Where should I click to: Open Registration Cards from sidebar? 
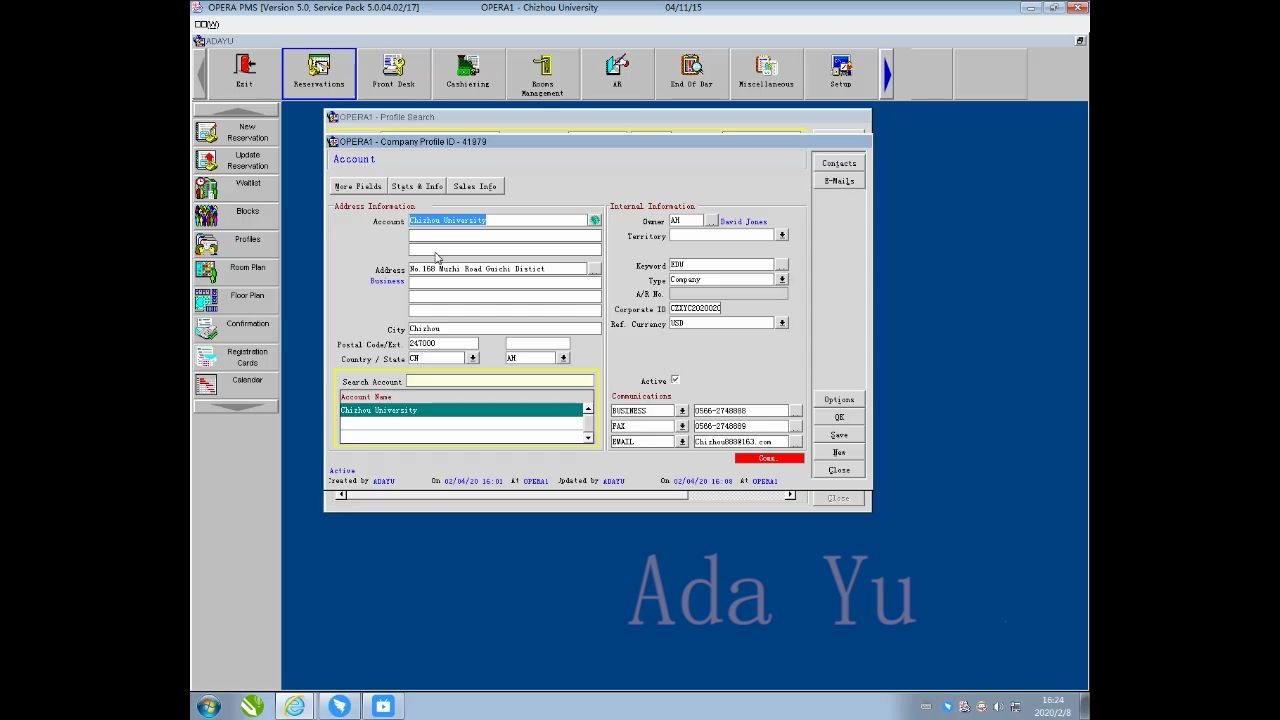click(236, 356)
